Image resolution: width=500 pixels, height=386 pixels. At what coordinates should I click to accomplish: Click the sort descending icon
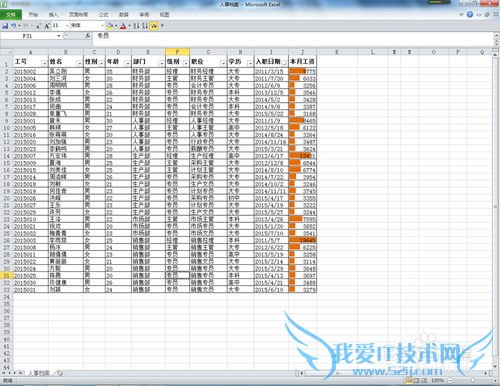145,26
